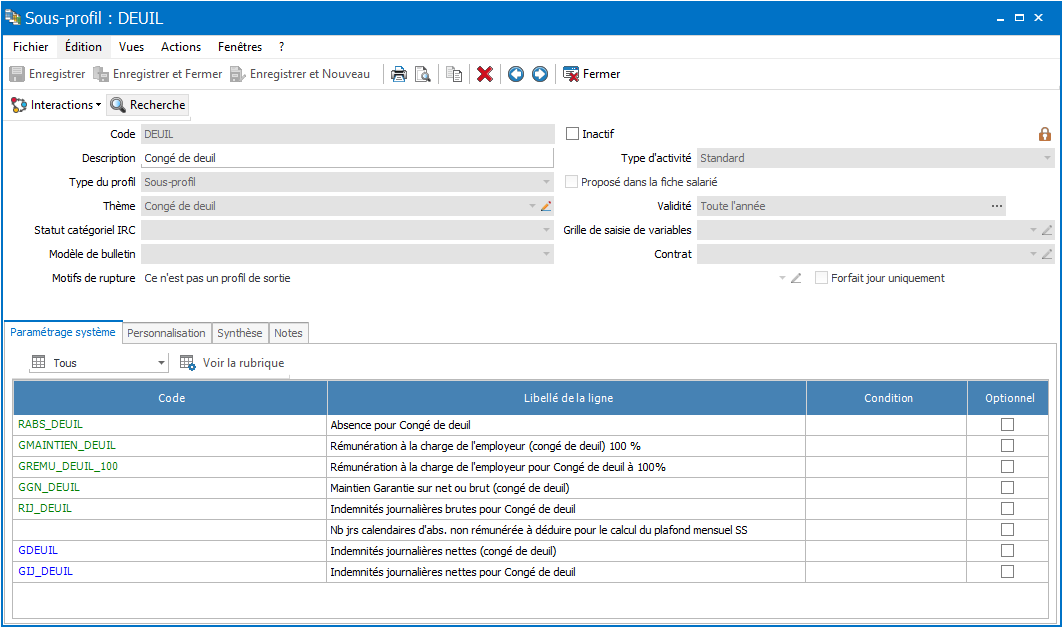Select Paramétrage système tab
The height and width of the screenshot is (628, 1063).
click(63, 332)
